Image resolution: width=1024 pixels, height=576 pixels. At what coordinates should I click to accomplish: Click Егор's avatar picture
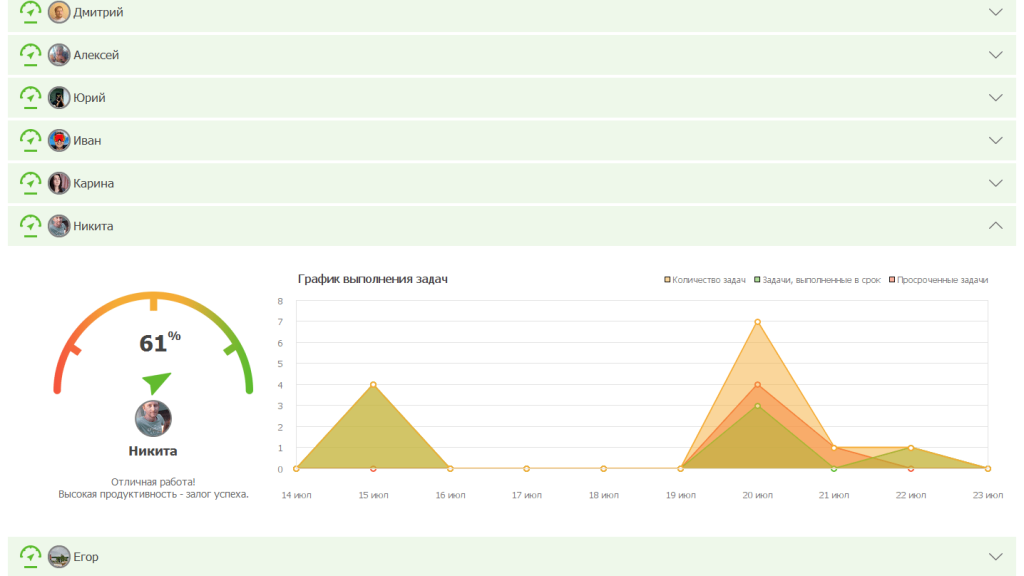click(x=59, y=556)
